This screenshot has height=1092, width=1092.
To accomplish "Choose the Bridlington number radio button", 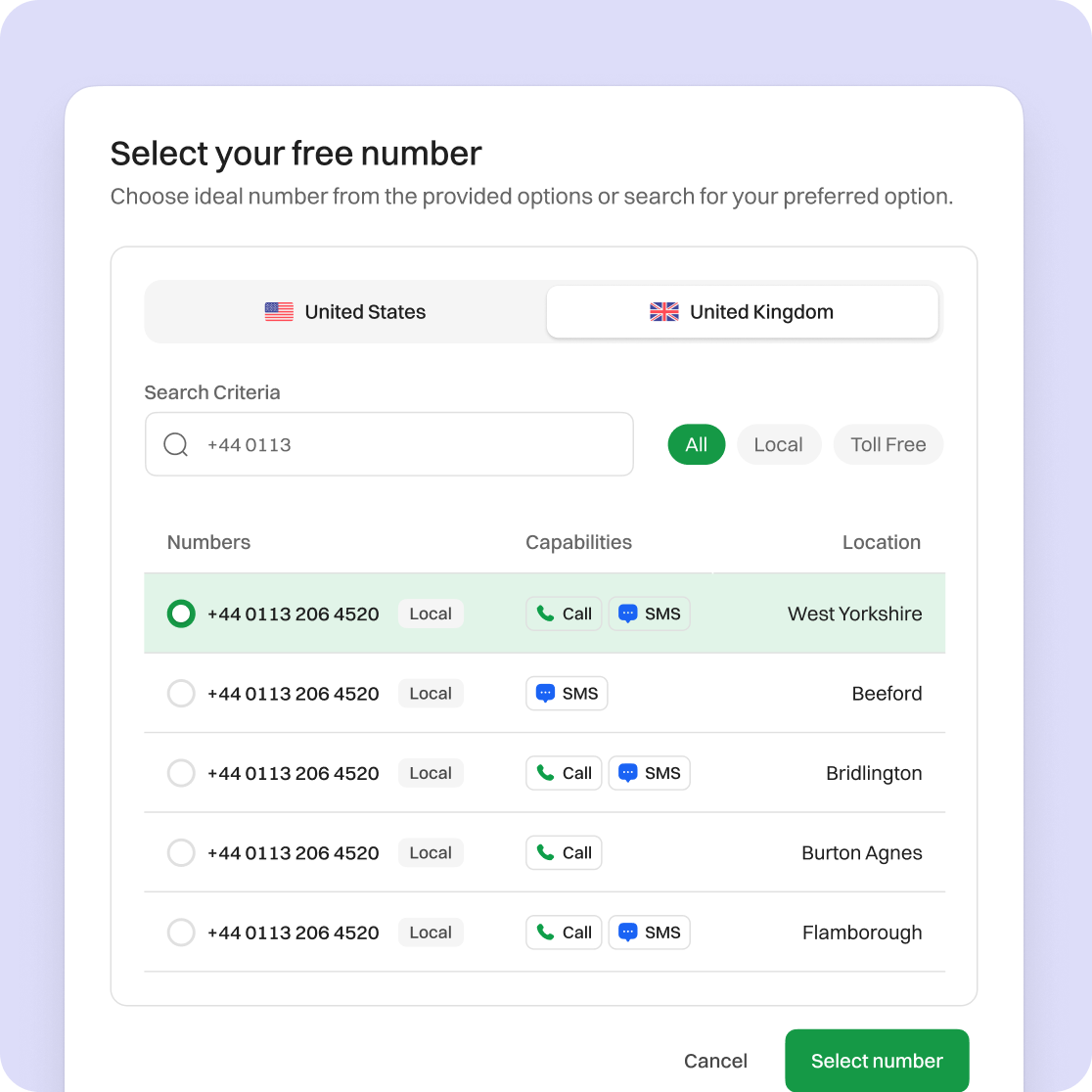I will click(181, 773).
